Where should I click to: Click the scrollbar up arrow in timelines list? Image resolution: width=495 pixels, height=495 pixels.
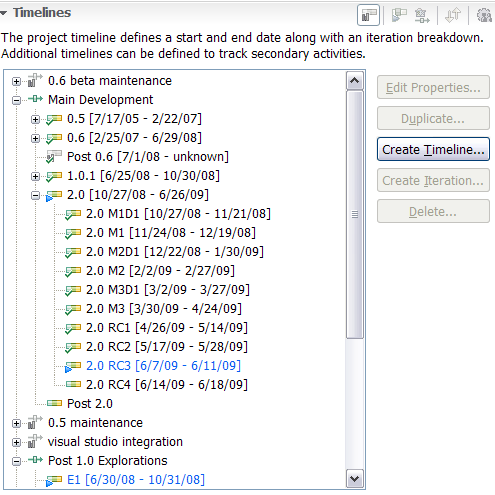click(x=354, y=80)
